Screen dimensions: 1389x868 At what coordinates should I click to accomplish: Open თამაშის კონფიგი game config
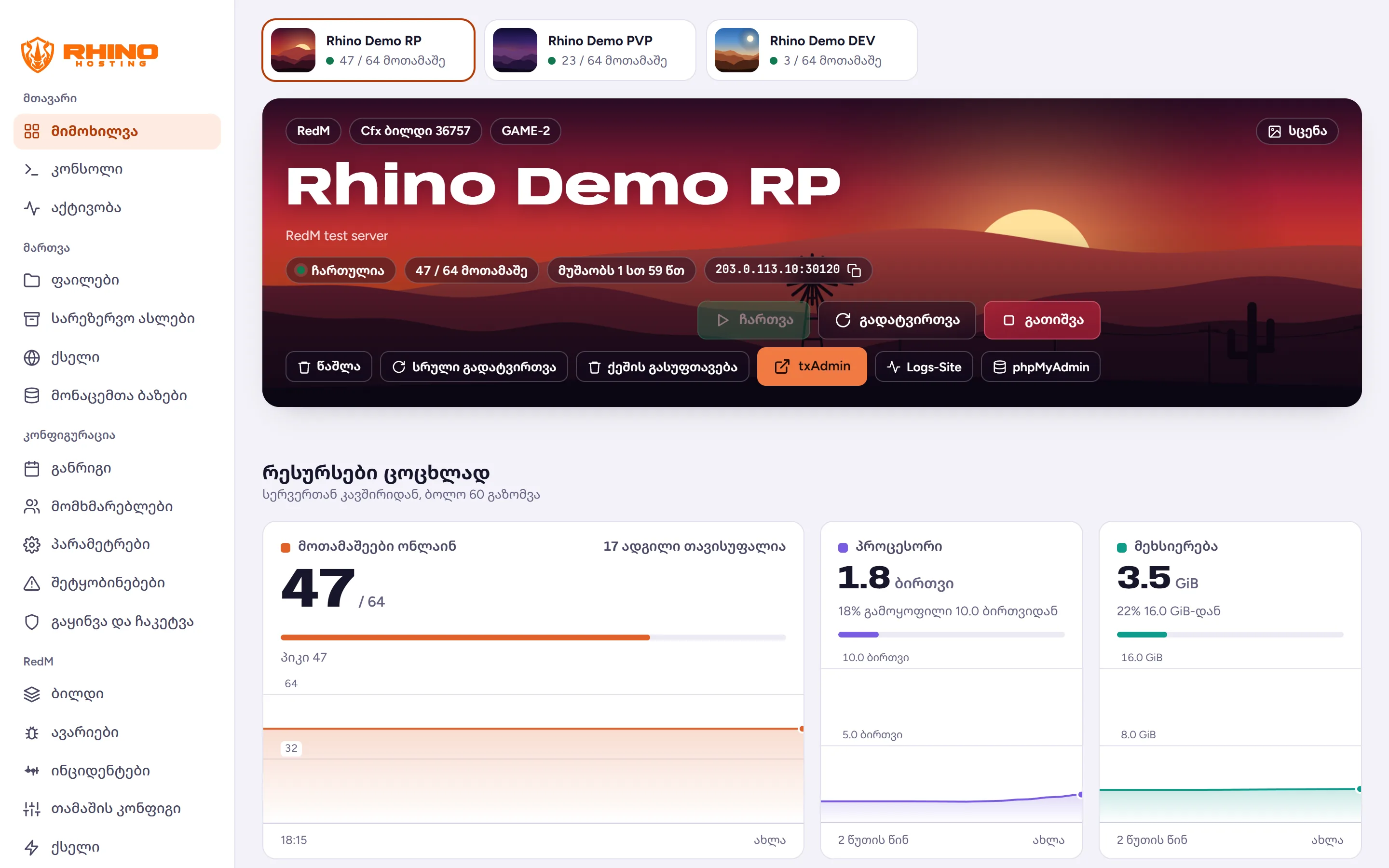tap(117, 808)
